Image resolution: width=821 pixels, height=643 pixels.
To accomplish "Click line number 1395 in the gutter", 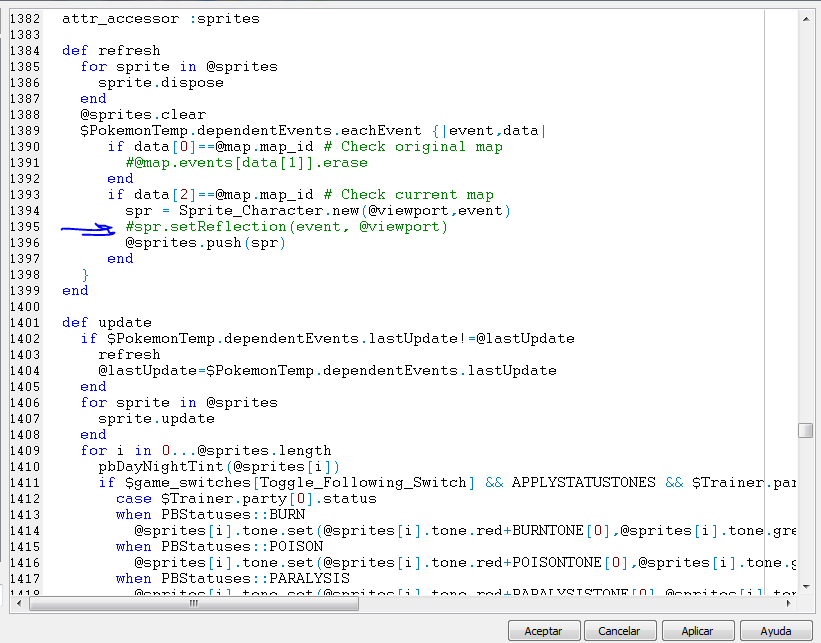I will point(25,227).
